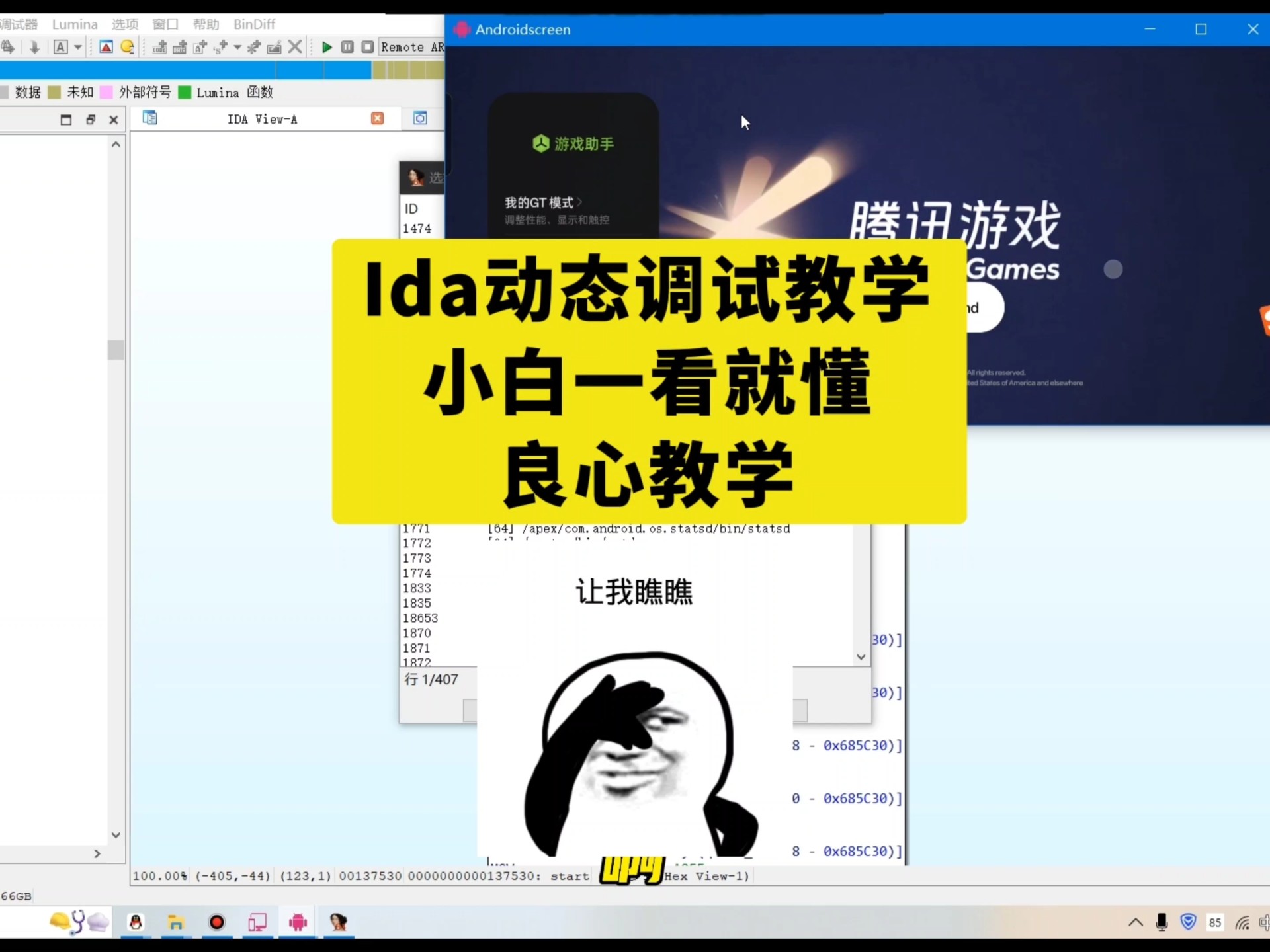Open the 选项 menu
The width and height of the screenshot is (1270, 952).
[x=125, y=24]
